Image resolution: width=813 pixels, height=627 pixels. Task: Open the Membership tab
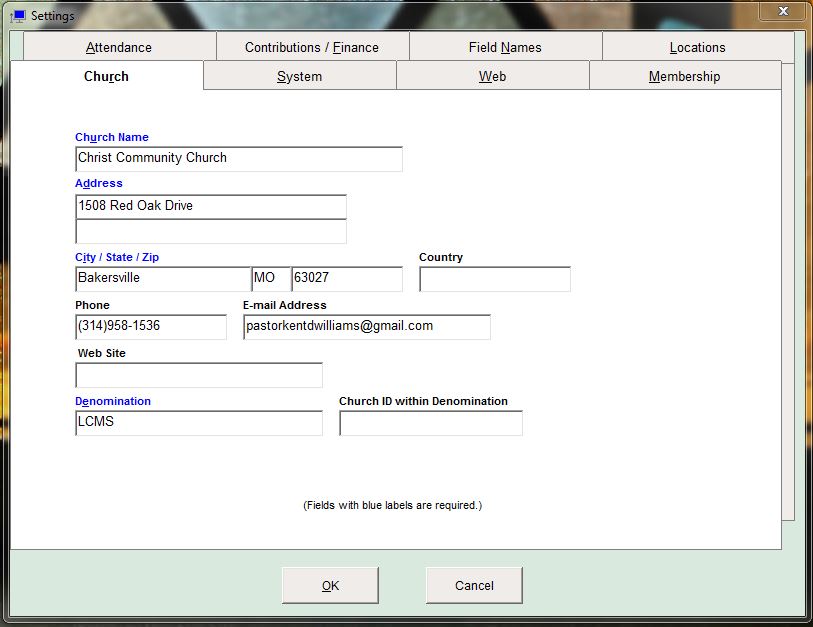[x=684, y=76]
